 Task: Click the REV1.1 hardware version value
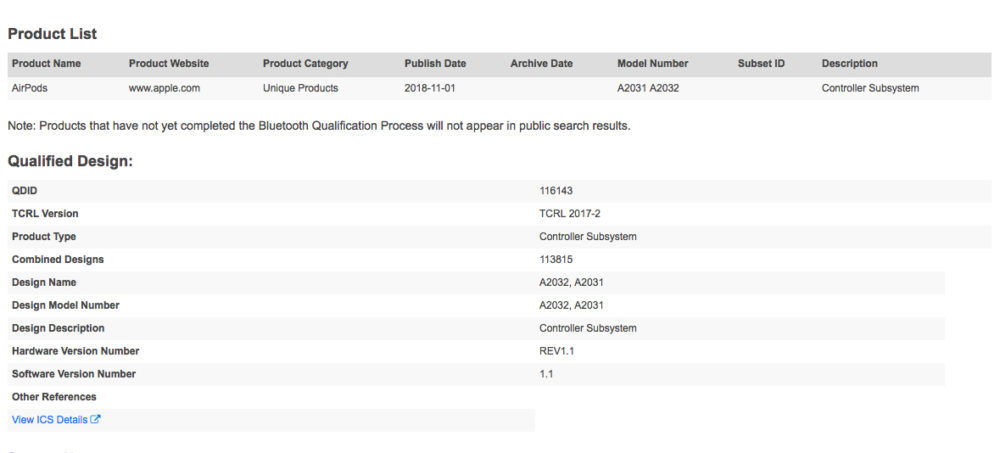point(559,351)
